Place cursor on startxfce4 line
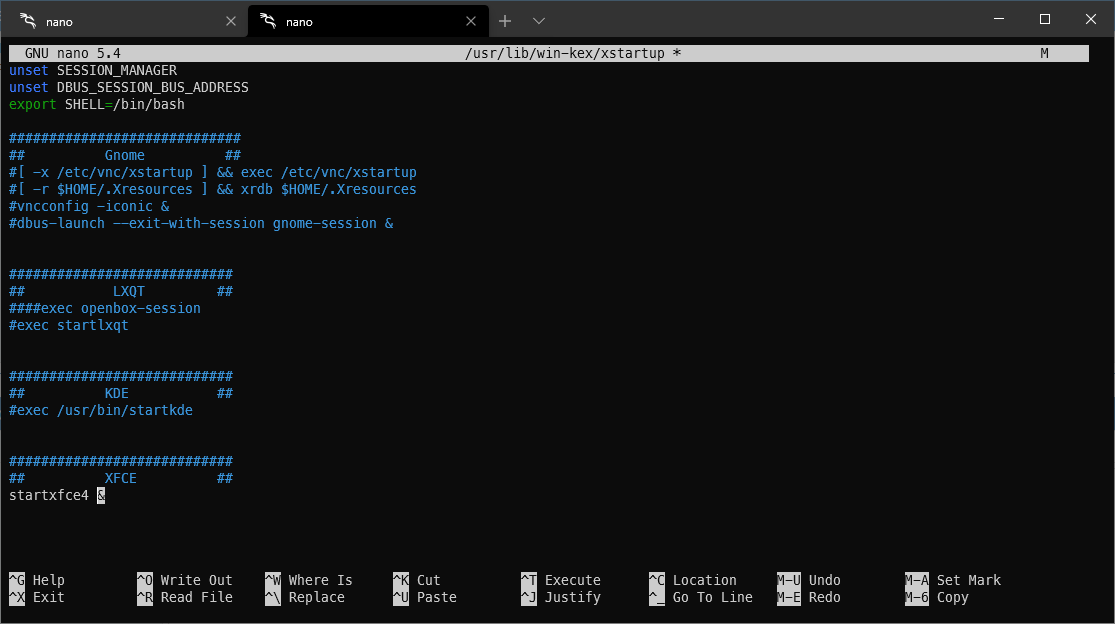Screen dimensions: 1115x624 point(57,495)
